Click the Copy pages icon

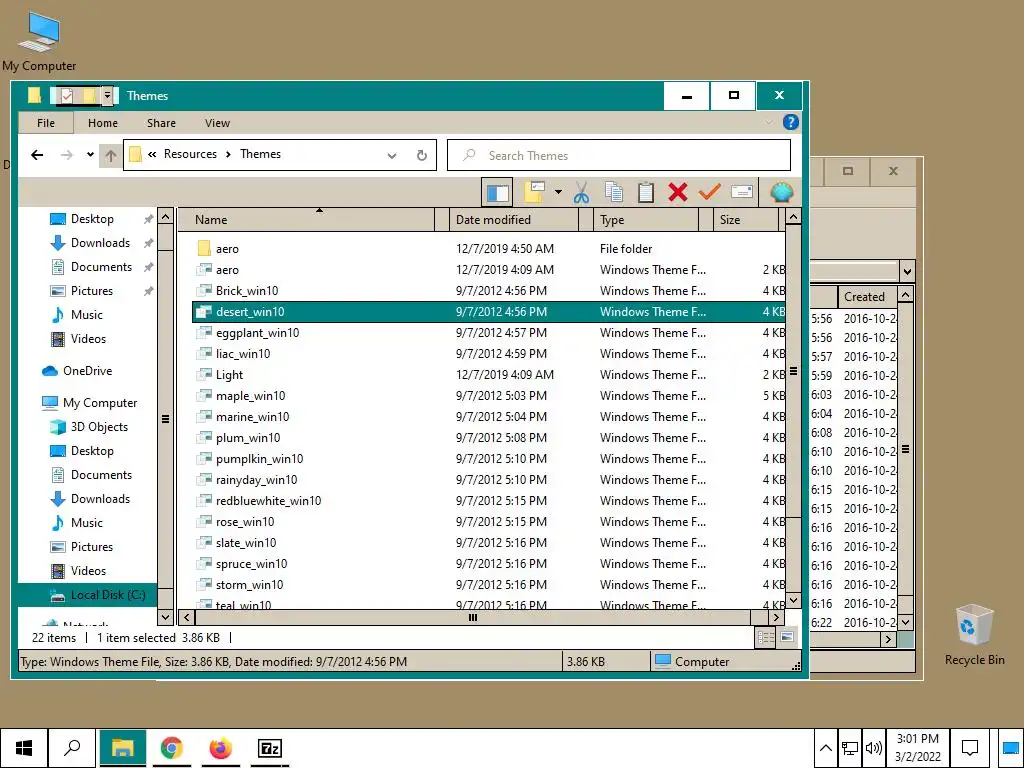coord(614,192)
